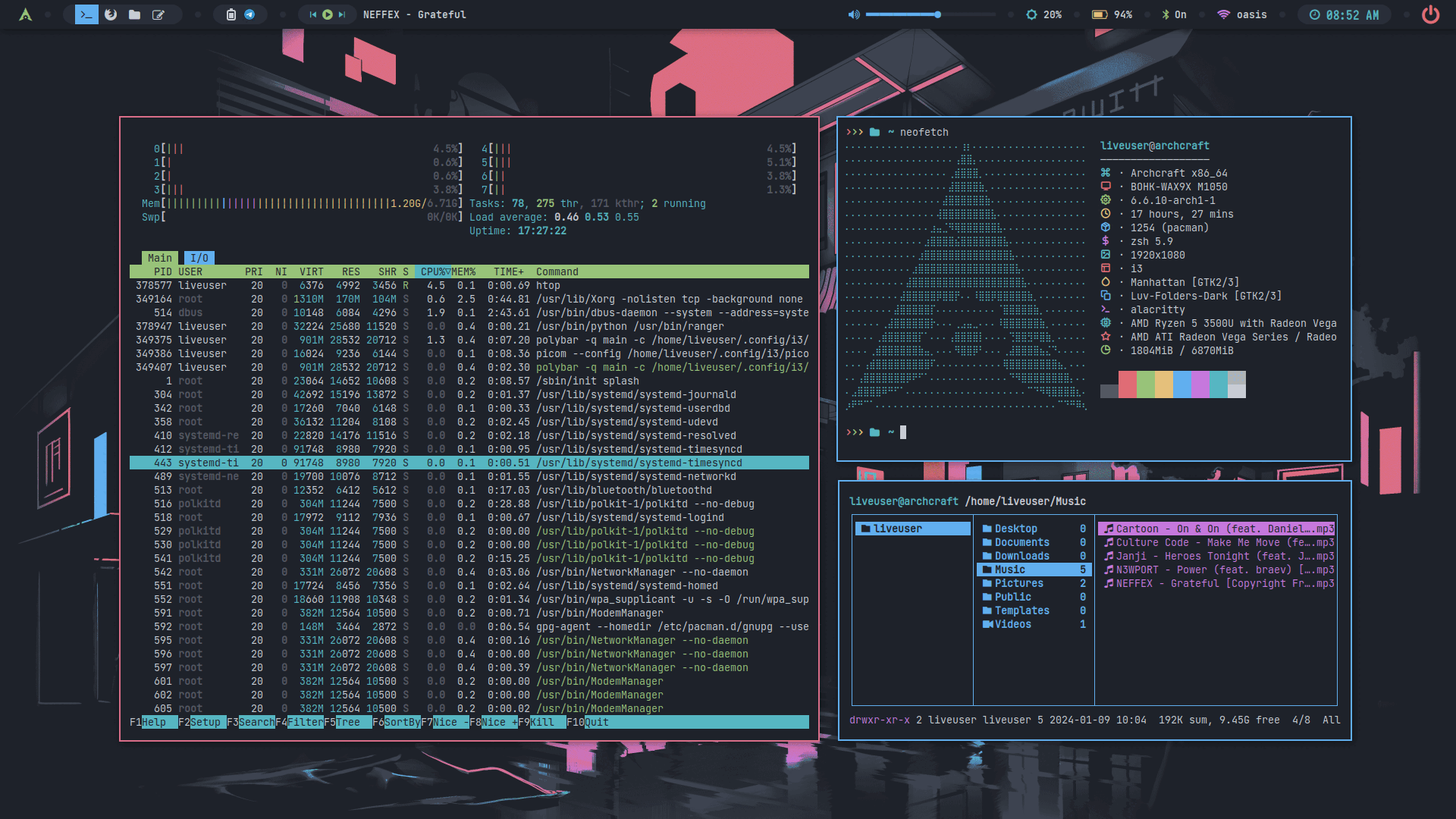Skip to the next track
This screenshot has height=819, width=1456.
(342, 14)
